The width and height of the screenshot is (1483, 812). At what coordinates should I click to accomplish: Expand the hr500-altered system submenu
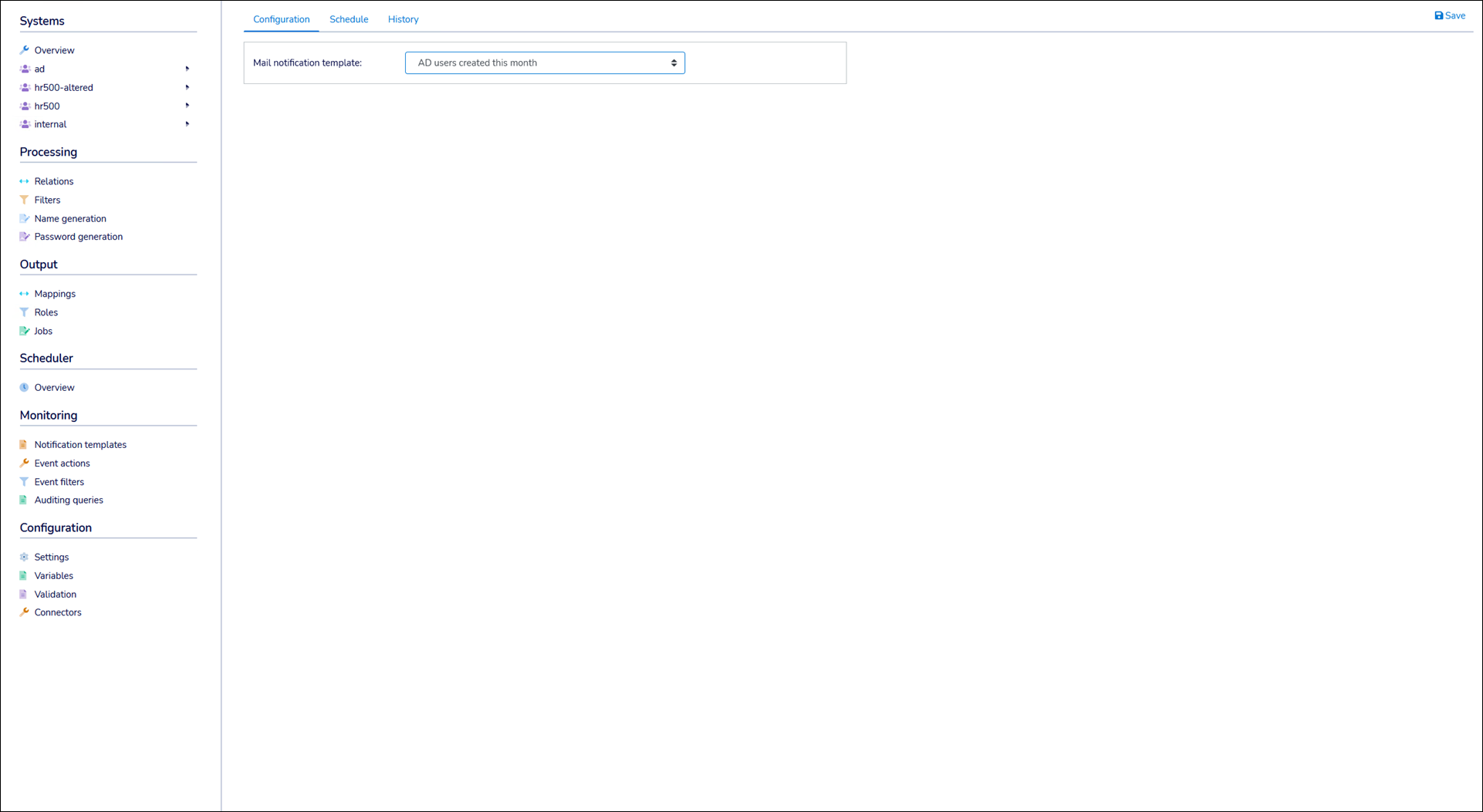click(187, 86)
